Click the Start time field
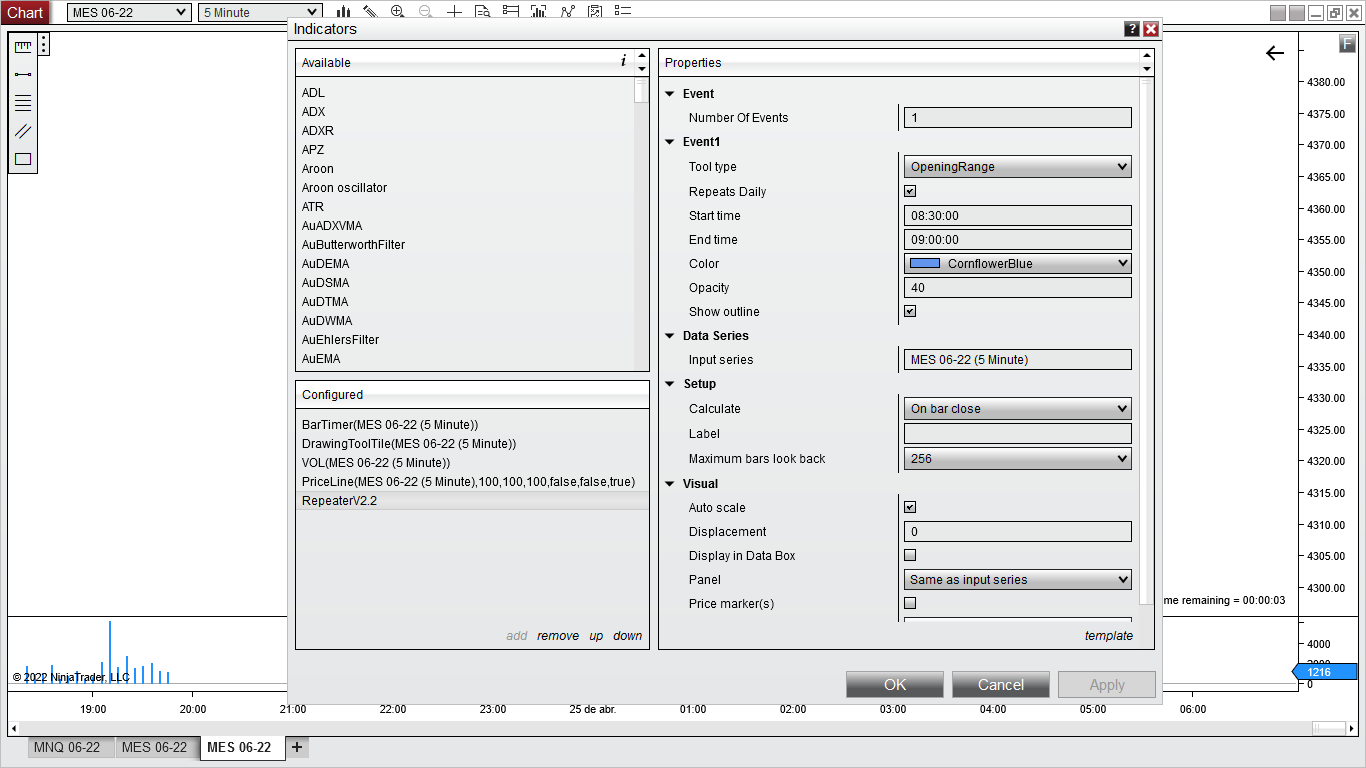 [x=1018, y=216]
